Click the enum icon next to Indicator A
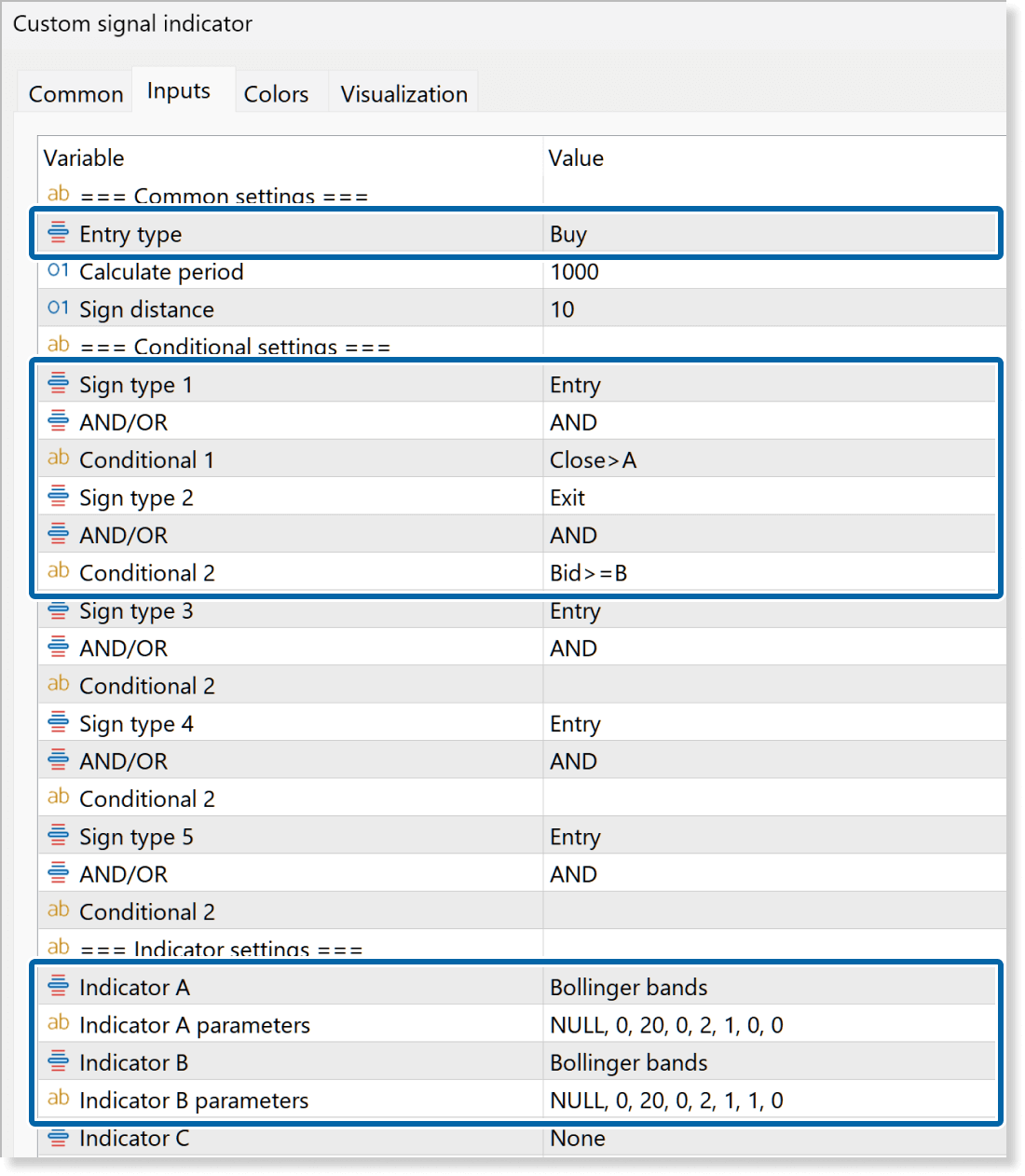Viewport: 1025px width, 1176px height. tap(58, 986)
